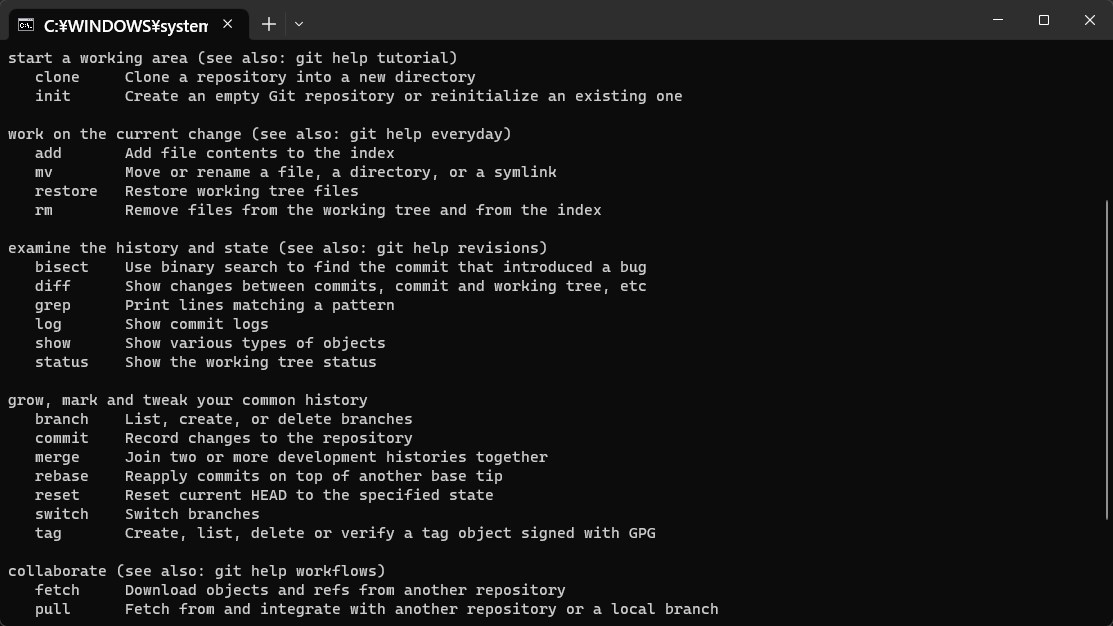The width and height of the screenshot is (1113, 626).
Task: Close the terminal window
Action: coord(1090,20)
